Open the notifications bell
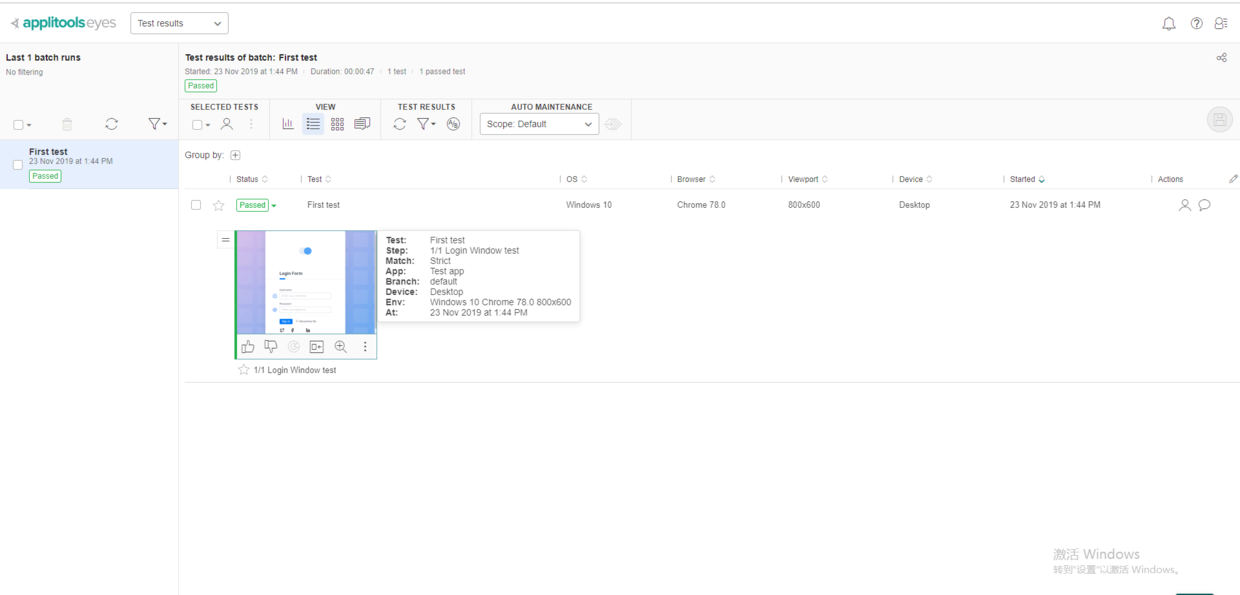The image size is (1240, 595). [1168, 23]
